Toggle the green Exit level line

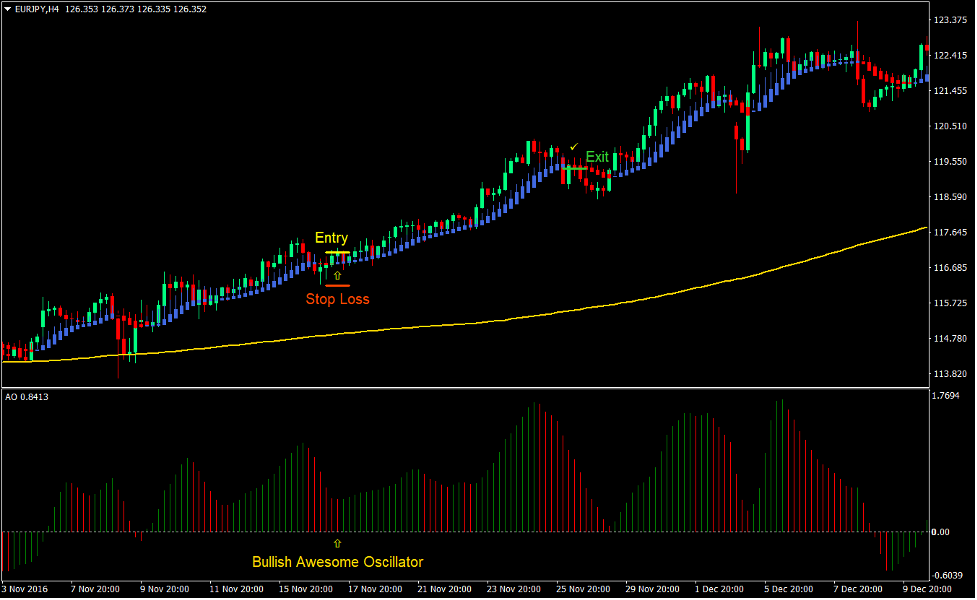(575, 169)
